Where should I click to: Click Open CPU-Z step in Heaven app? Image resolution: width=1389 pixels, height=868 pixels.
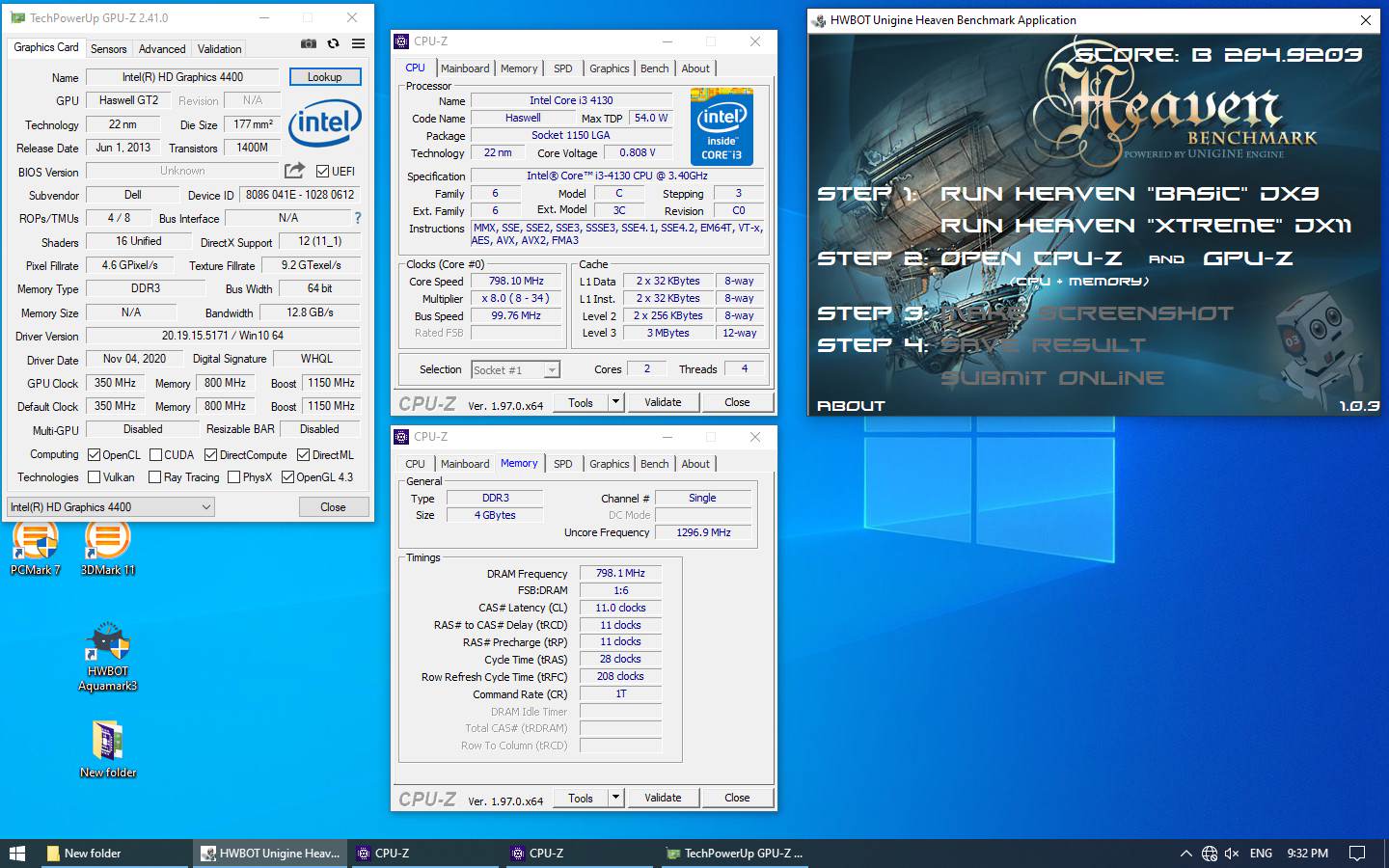coord(1031,258)
